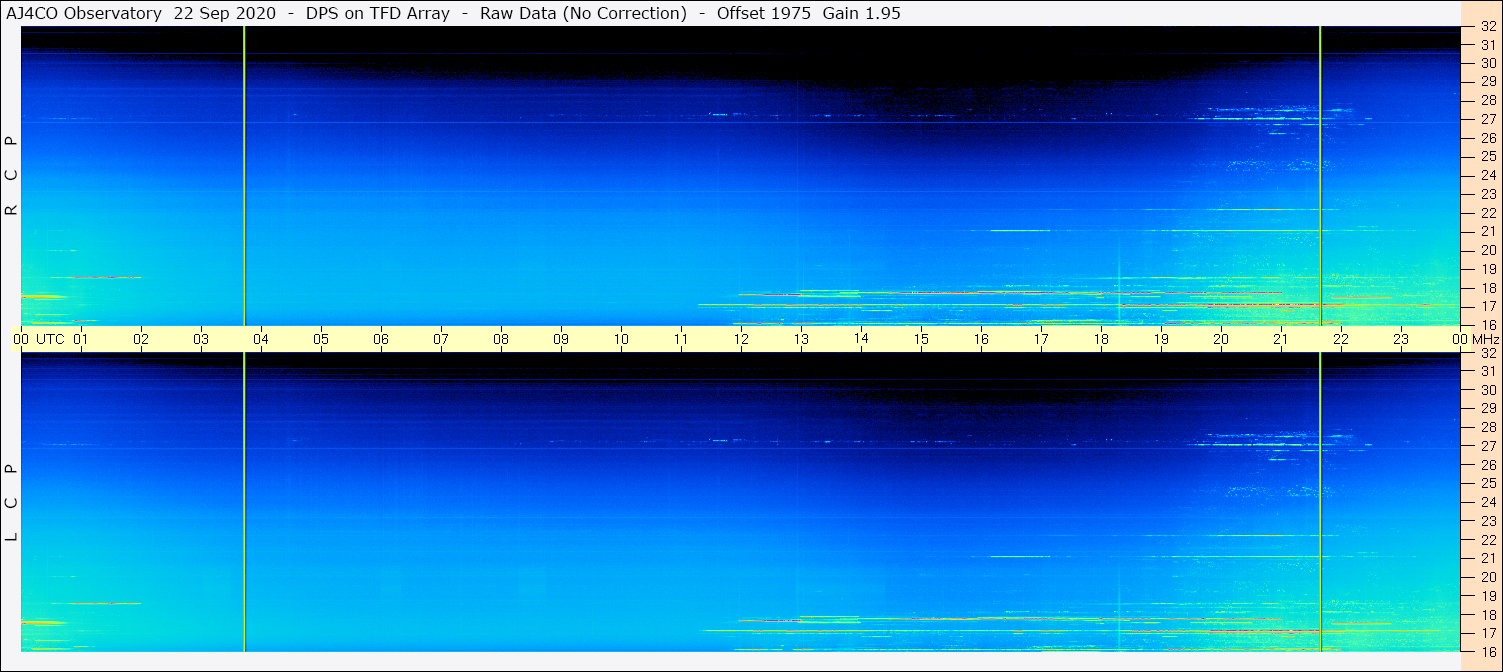Click the LCP panel label on left side
Viewport: 1503px width, 672px height.
[x=12, y=503]
